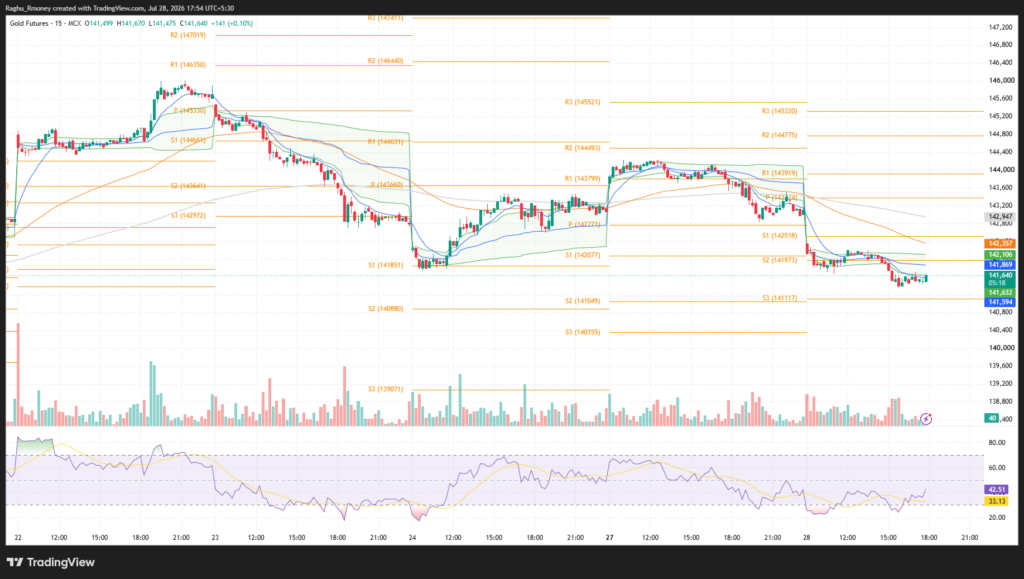Image resolution: width=1024 pixels, height=579 pixels.
Task: Select pivot label R1 (144631)
Action: 385,142
